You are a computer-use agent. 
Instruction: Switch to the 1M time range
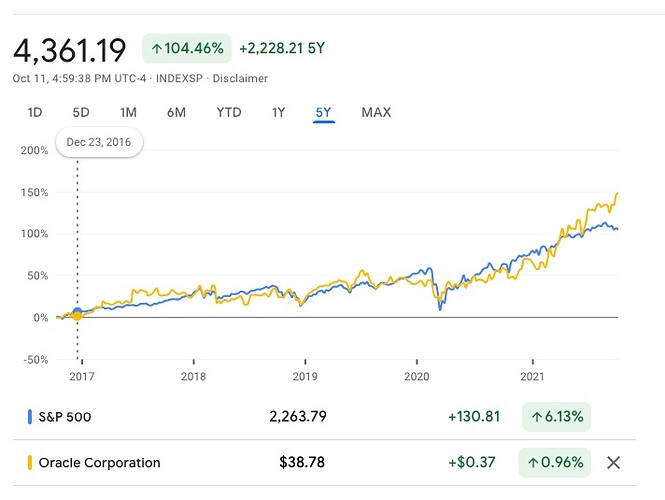click(128, 112)
